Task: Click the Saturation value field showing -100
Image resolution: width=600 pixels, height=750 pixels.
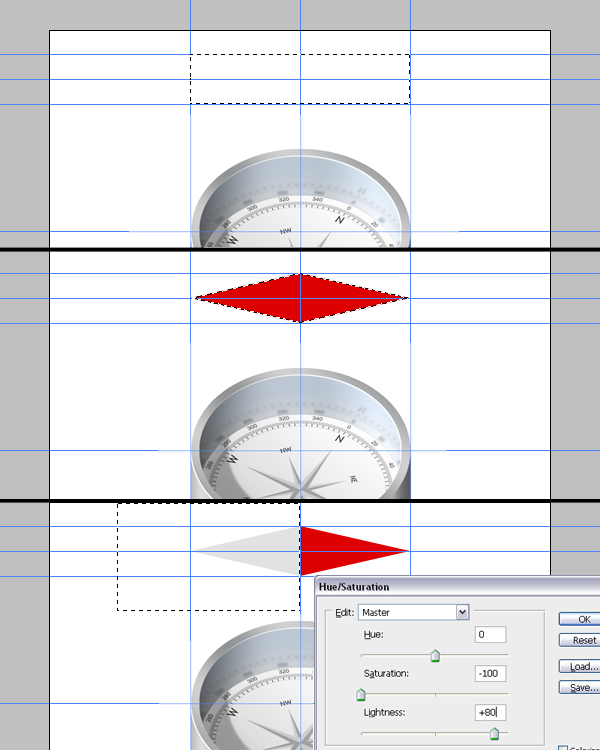Action: [x=490, y=673]
